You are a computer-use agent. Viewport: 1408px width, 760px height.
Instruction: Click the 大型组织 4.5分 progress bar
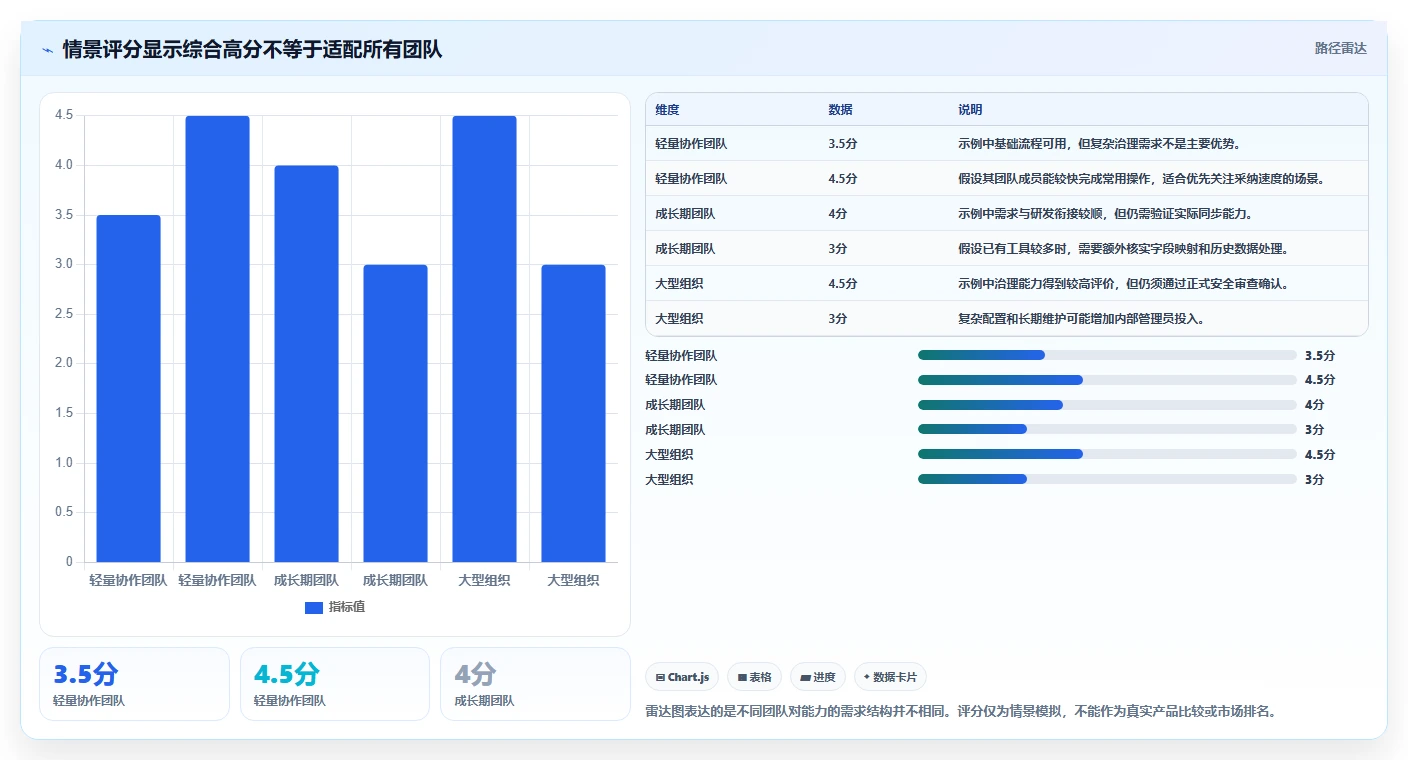1107,455
